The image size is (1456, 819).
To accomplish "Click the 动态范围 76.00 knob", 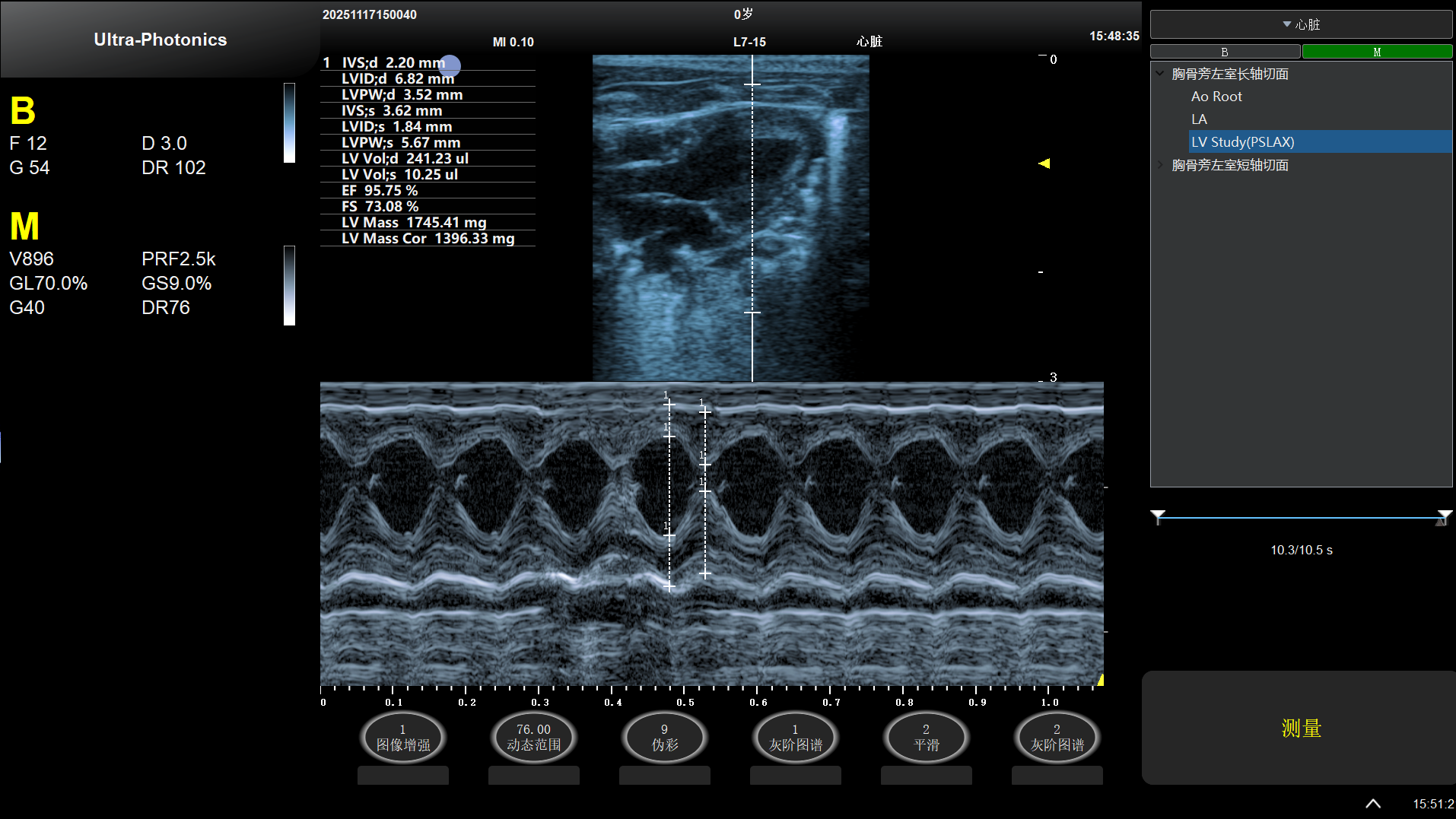I will point(533,738).
